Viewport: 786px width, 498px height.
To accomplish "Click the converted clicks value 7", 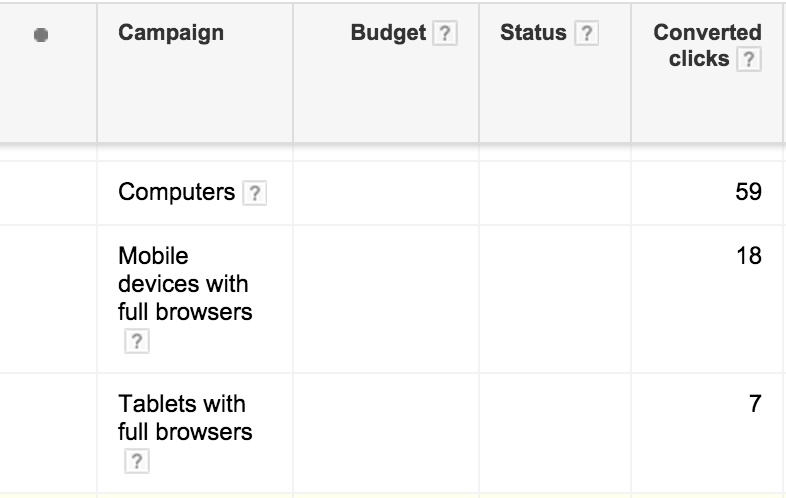I will point(755,404).
